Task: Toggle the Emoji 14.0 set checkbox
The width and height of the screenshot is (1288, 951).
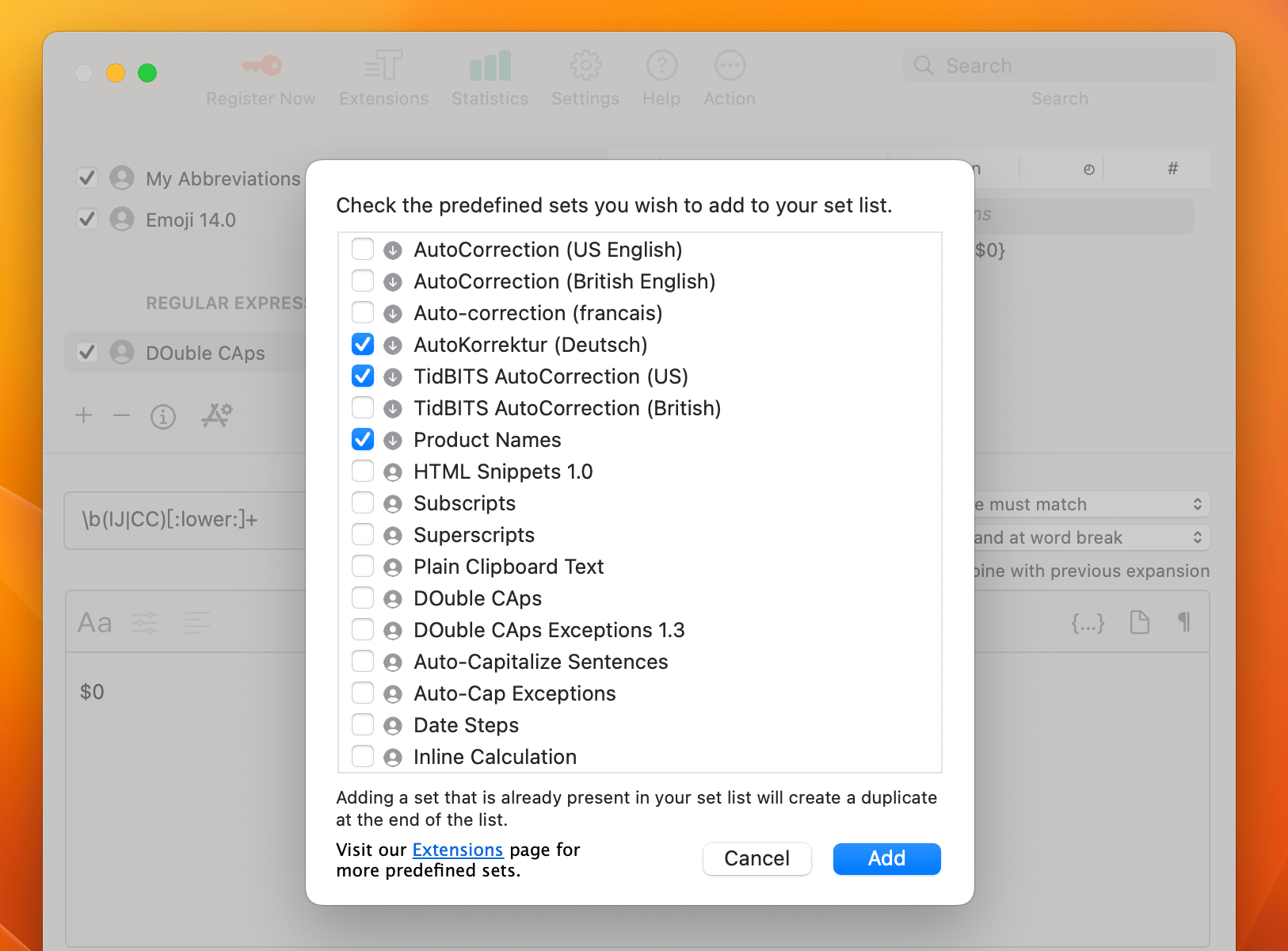Action: pyautogui.click(x=87, y=219)
